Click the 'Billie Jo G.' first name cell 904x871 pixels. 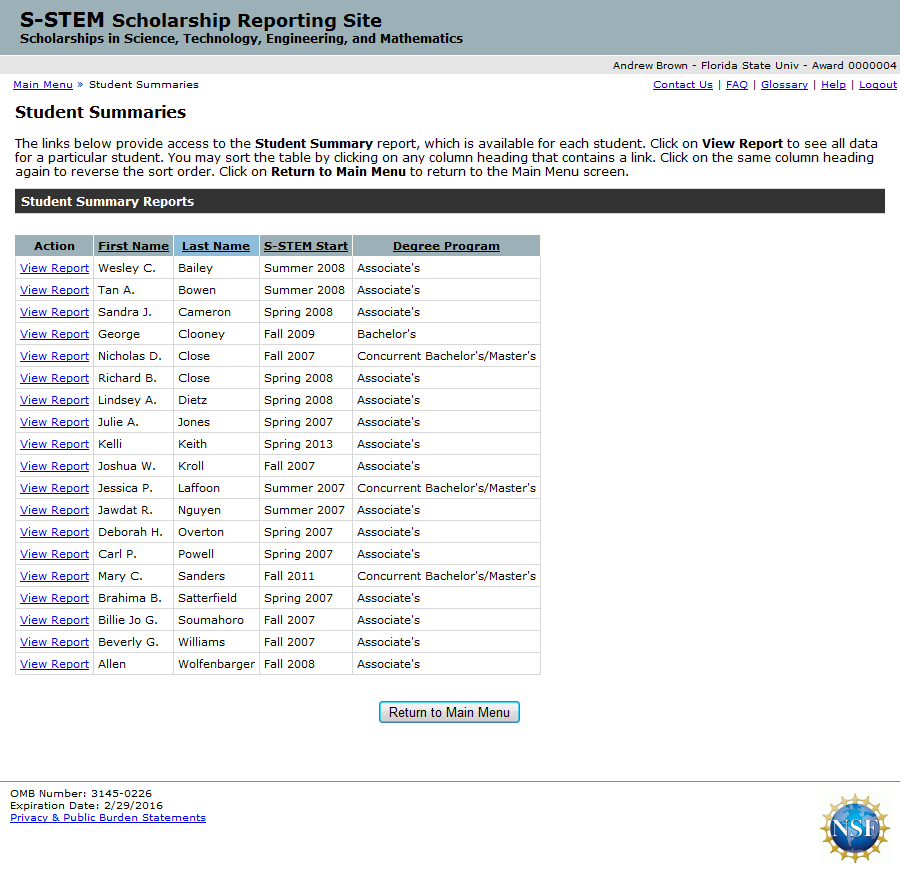pyautogui.click(x=133, y=620)
